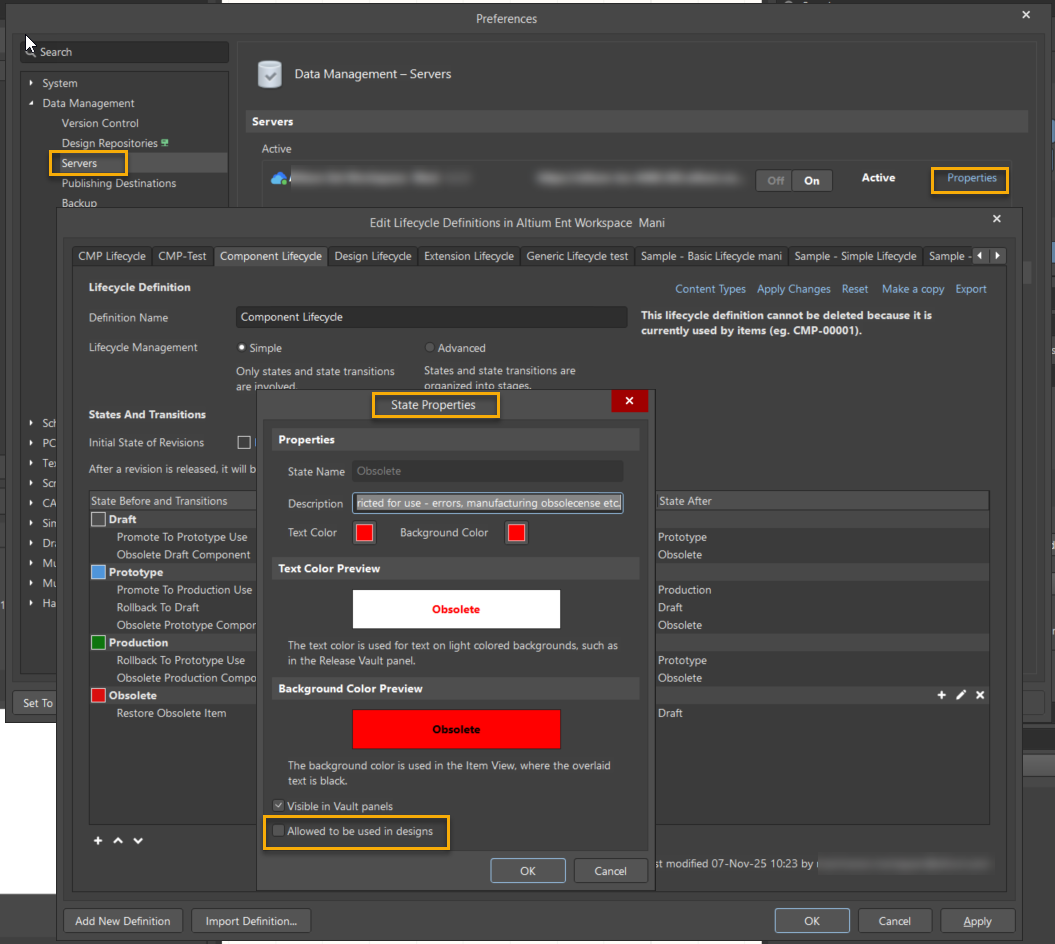Collapse the Data Management tree node
The height and width of the screenshot is (944, 1055).
click(x=31, y=103)
